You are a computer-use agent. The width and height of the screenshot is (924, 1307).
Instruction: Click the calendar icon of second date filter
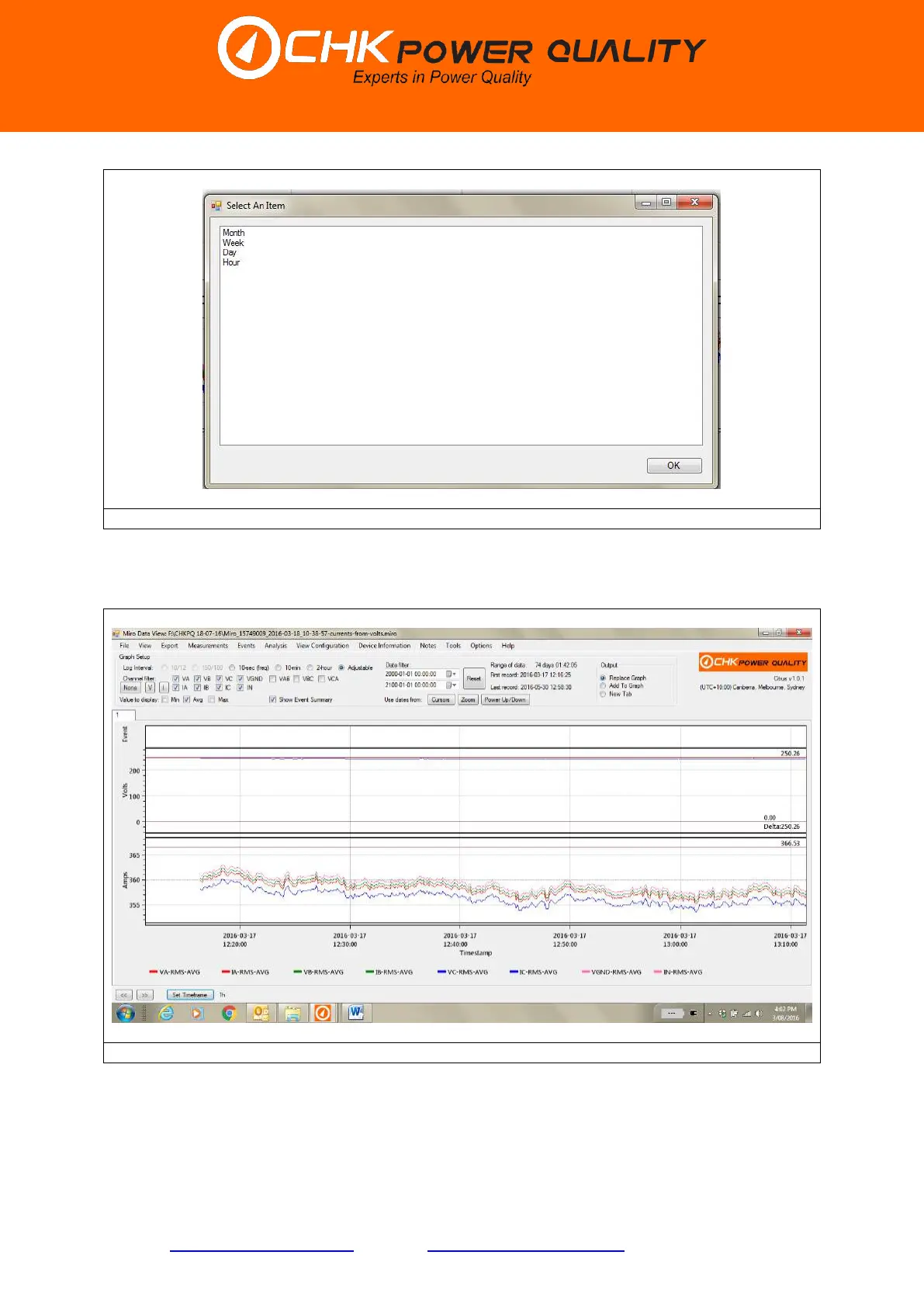coord(451,685)
